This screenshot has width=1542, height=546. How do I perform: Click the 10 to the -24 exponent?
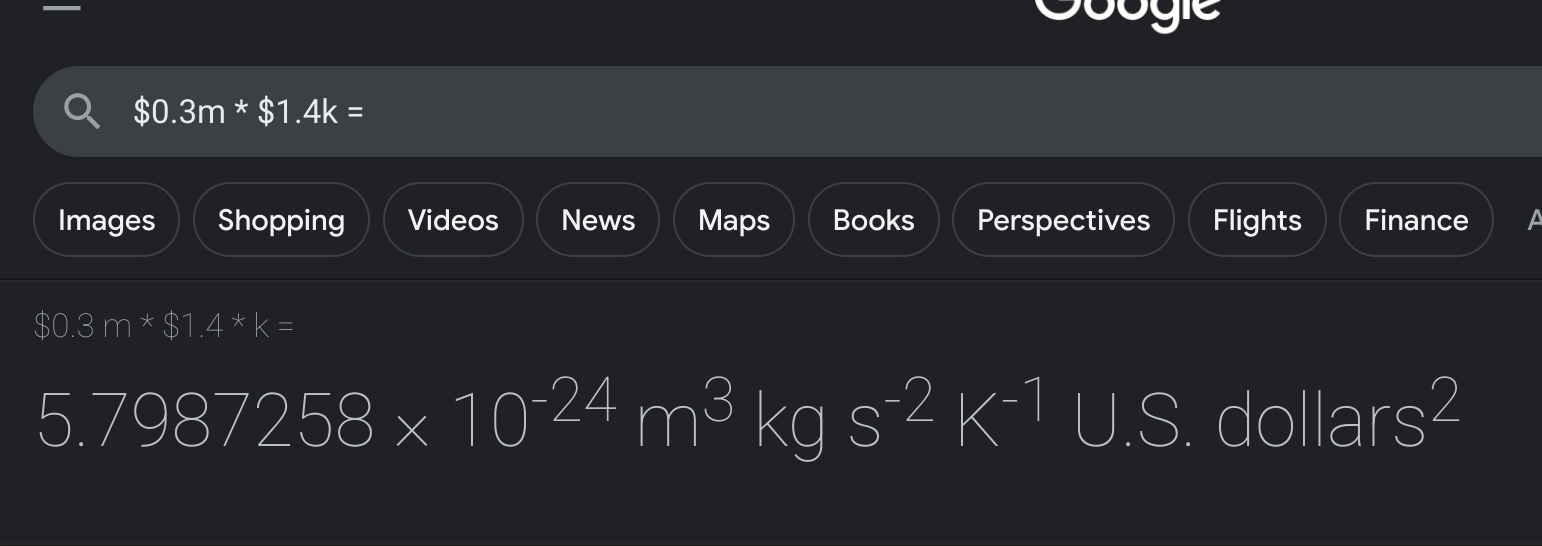pyautogui.click(x=535, y=411)
